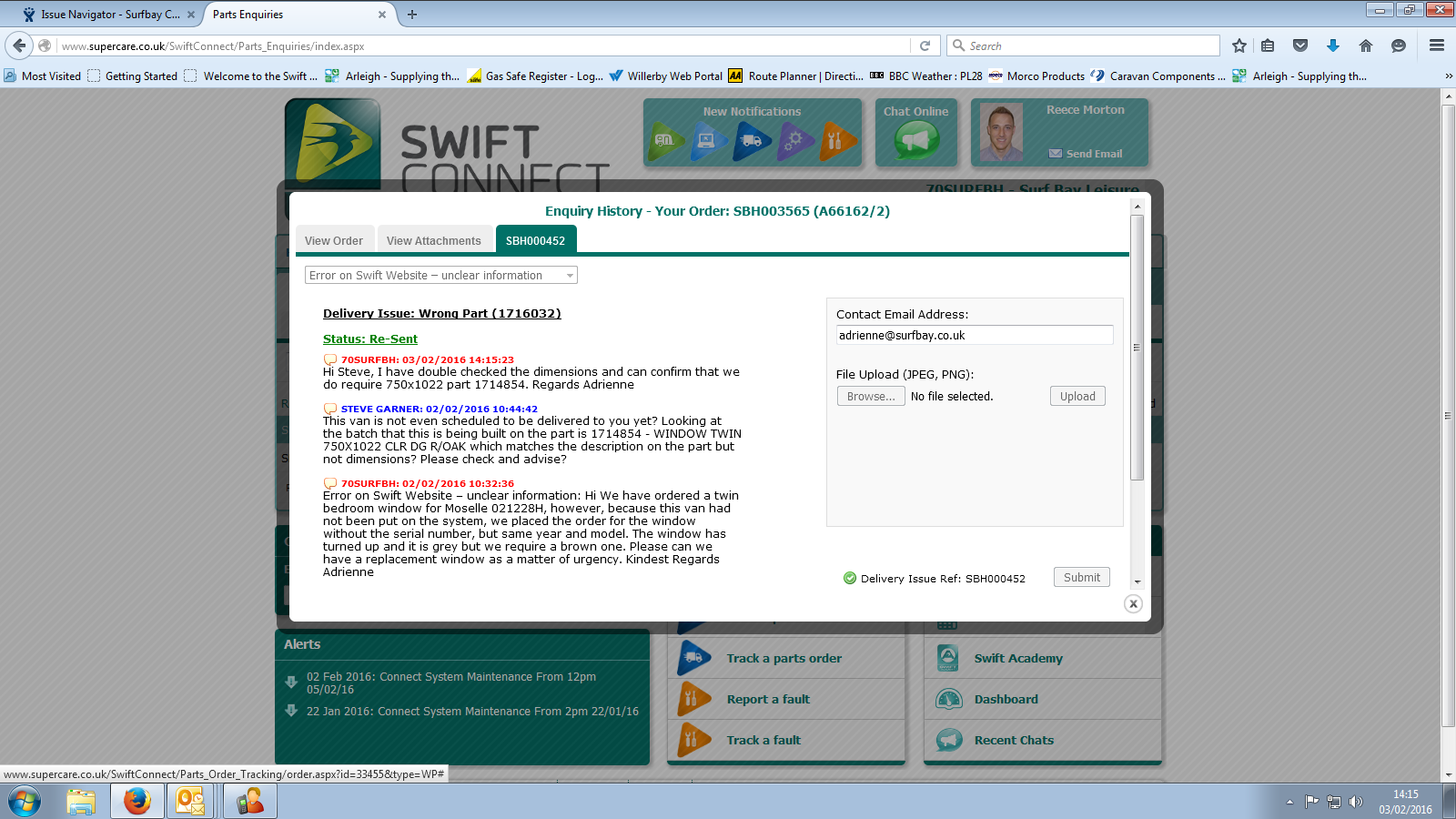This screenshot has width=1456, height=819.
Task: Click the Firefox taskbar icon
Action: (137, 802)
